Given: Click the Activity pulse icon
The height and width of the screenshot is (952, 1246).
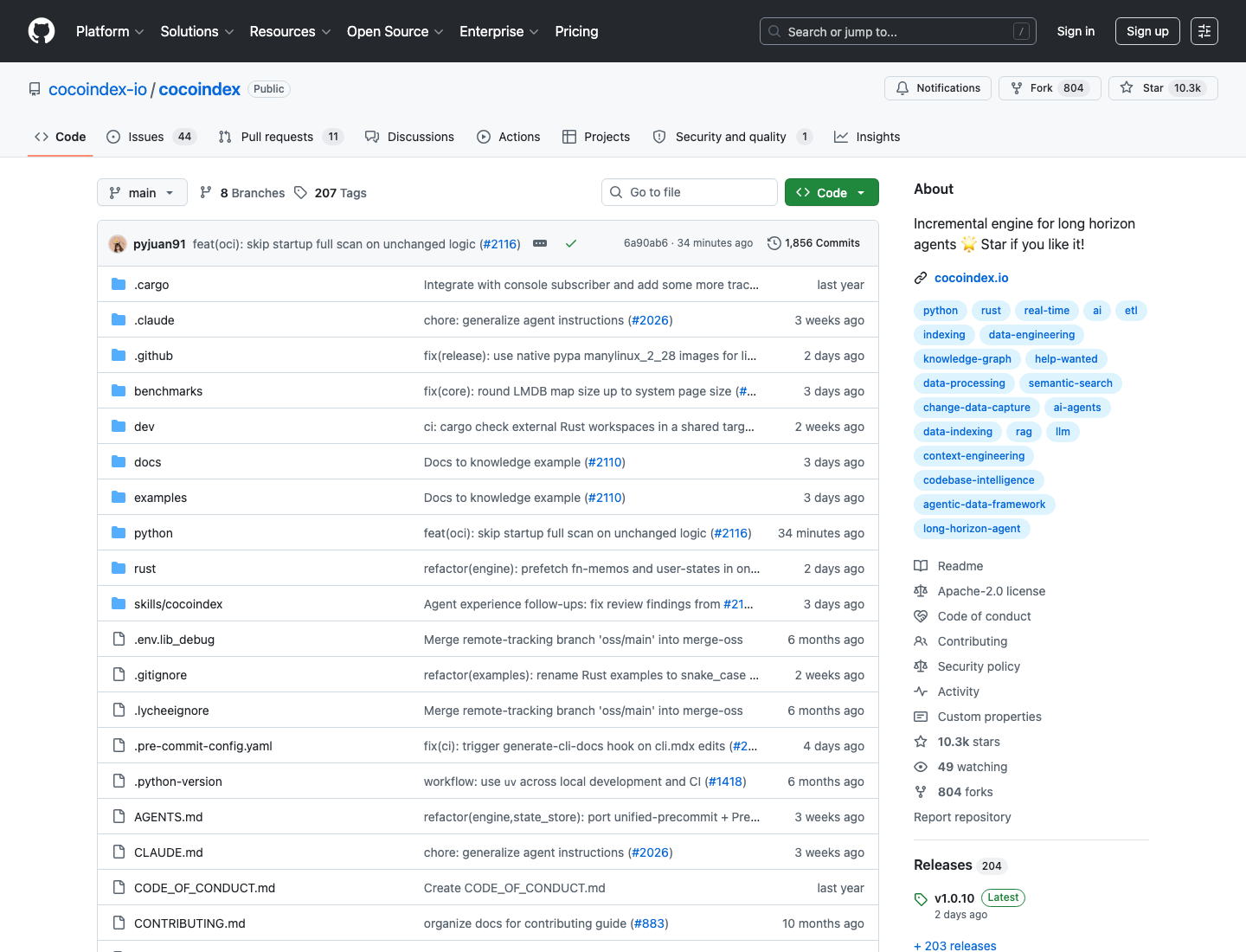Looking at the screenshot, I should pyautogui.click(x=921, y=691).
